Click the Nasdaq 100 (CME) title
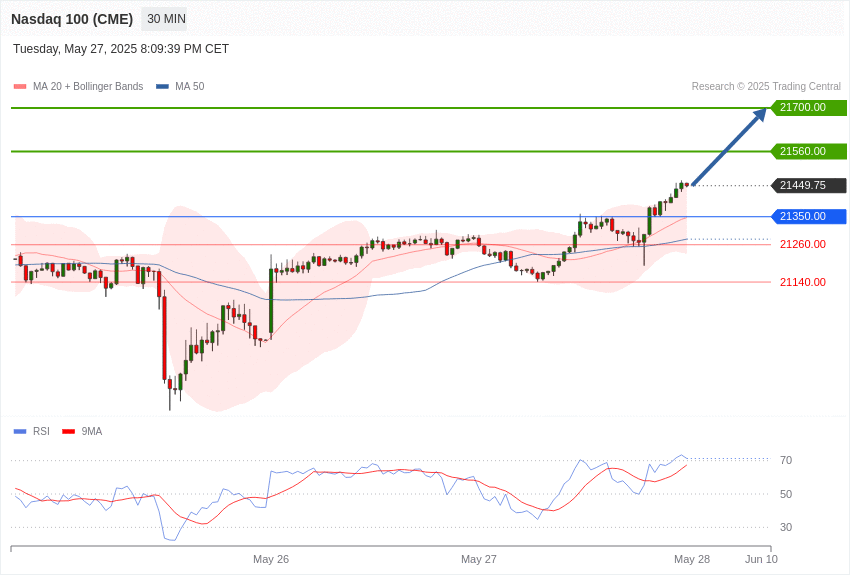The height and width of the screenshot is (576, 850). point(72,19)
